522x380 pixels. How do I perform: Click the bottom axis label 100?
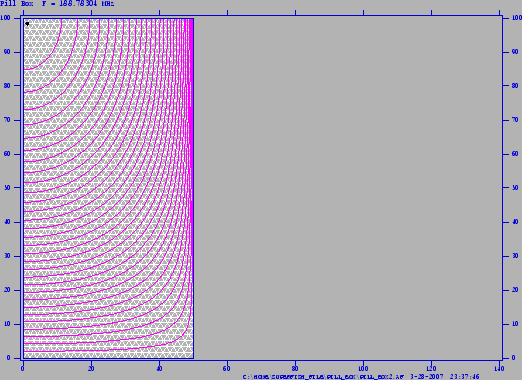(363, 368)
